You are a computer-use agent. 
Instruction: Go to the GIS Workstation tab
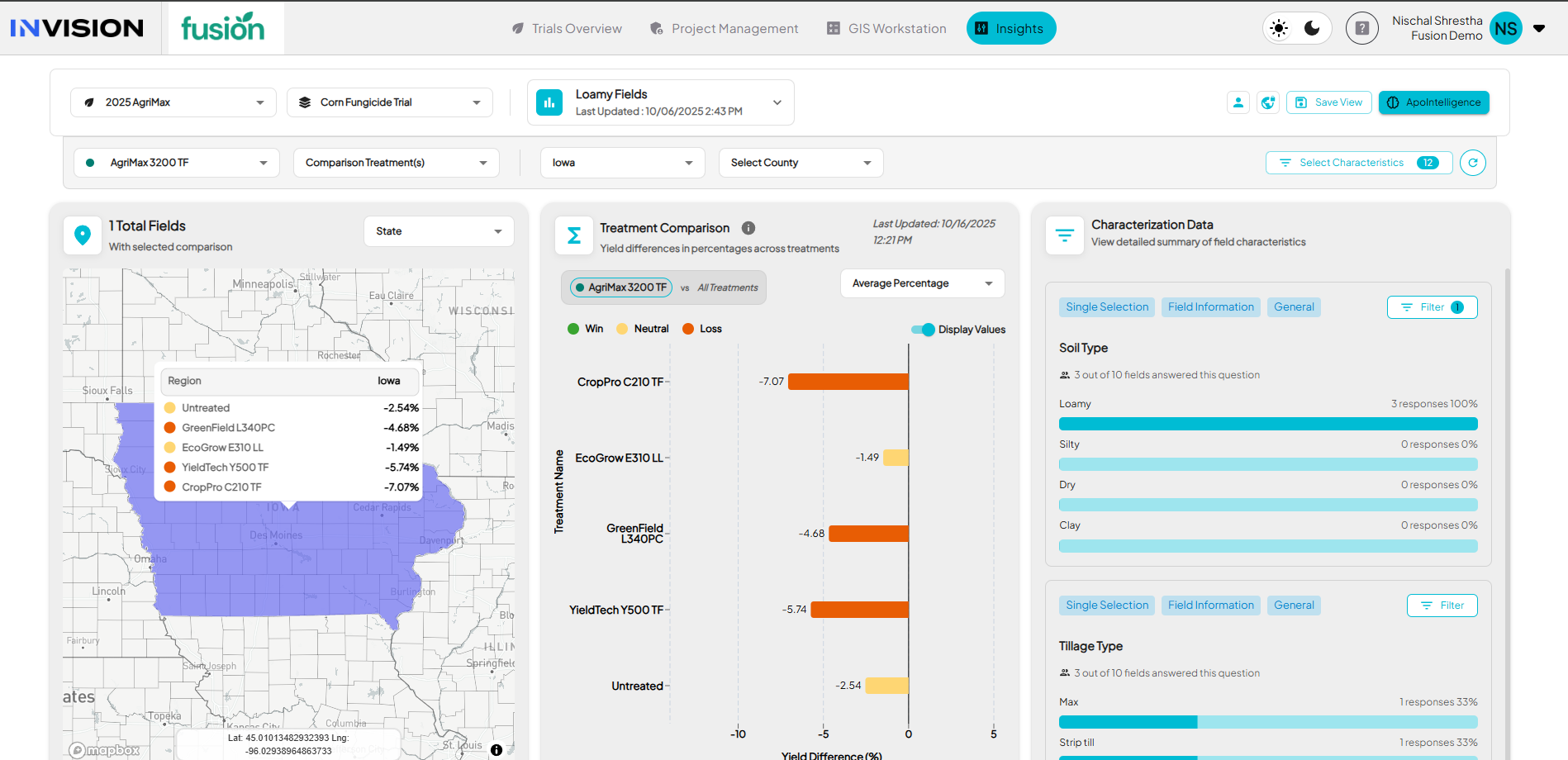(x=886, y=29)
